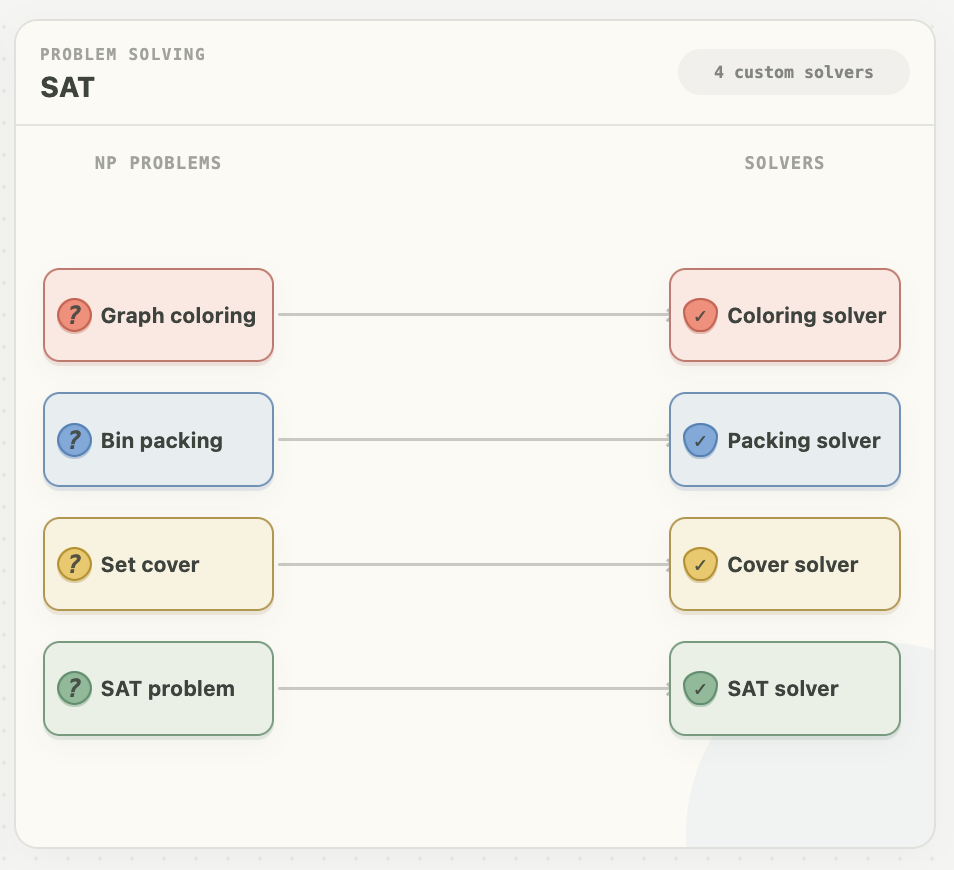Choose the SAT problem card
Image resolution: width=954 pixels, height=870 pixels.
159,688
